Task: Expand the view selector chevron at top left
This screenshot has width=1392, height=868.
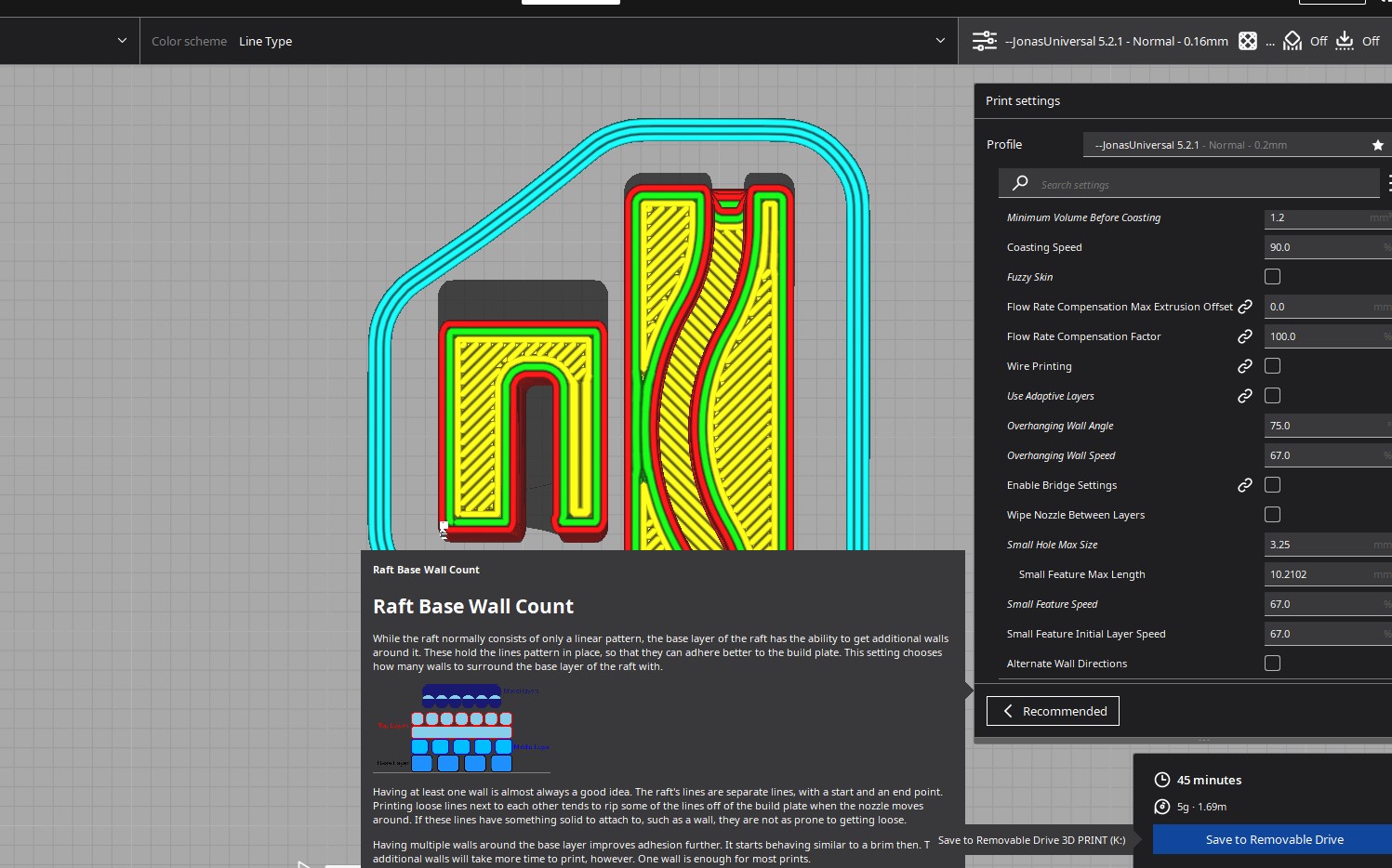Action: point(121,40)
